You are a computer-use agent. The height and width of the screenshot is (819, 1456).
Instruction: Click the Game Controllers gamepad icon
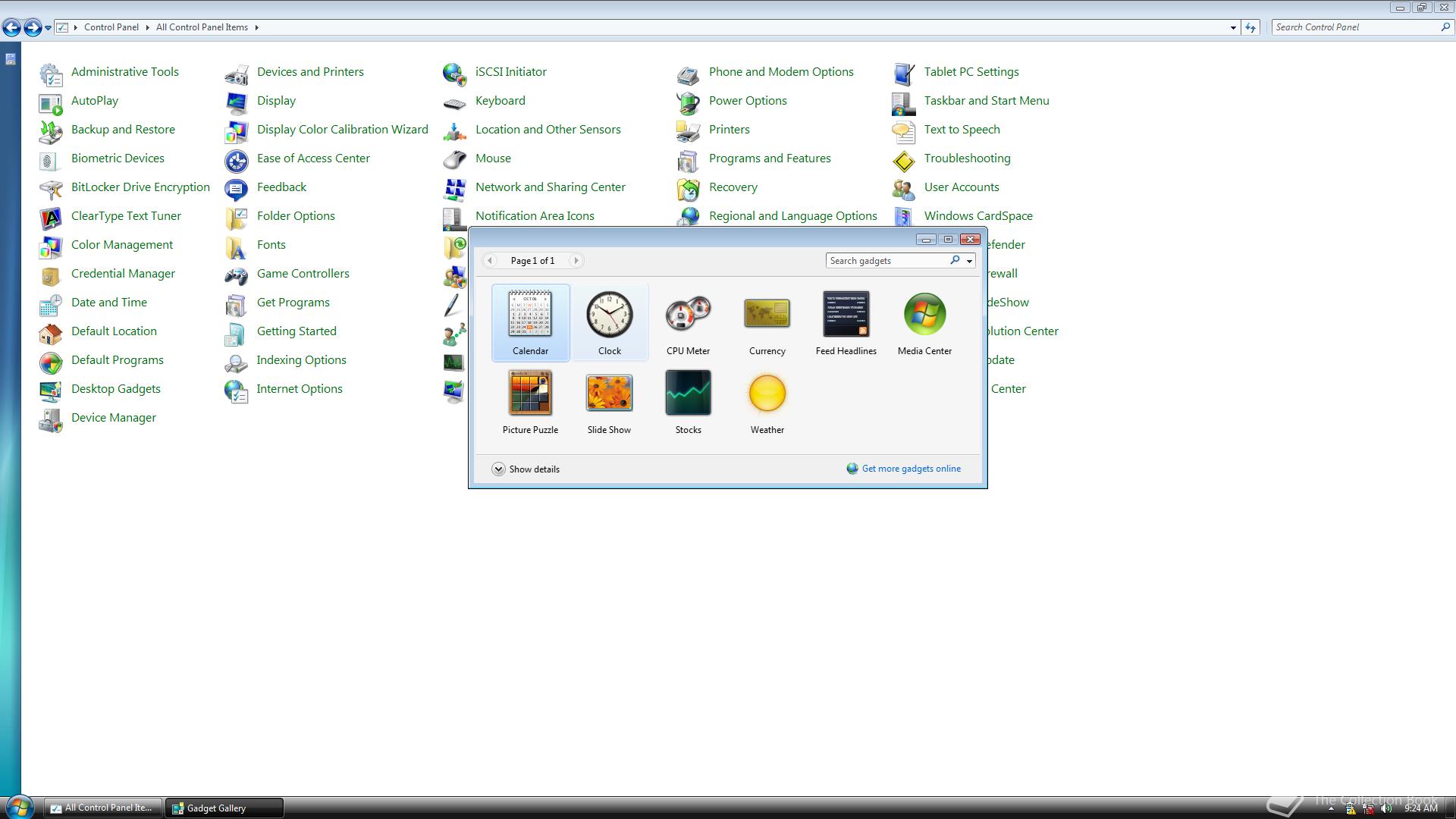pos(237,276)
